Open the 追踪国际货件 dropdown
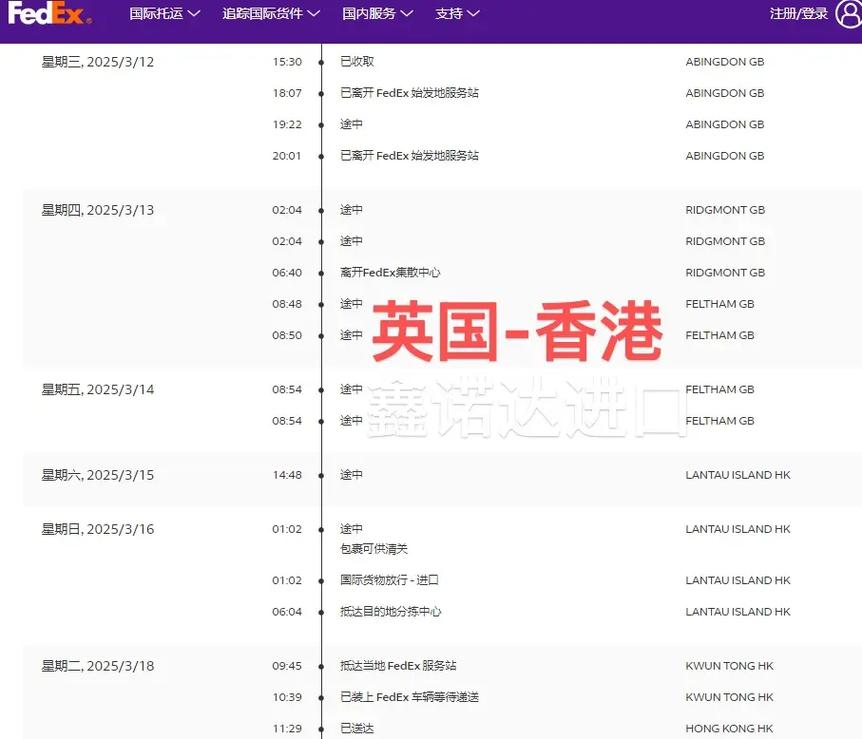862x739 pixels. pyautogui.click(x=270, y=14)
